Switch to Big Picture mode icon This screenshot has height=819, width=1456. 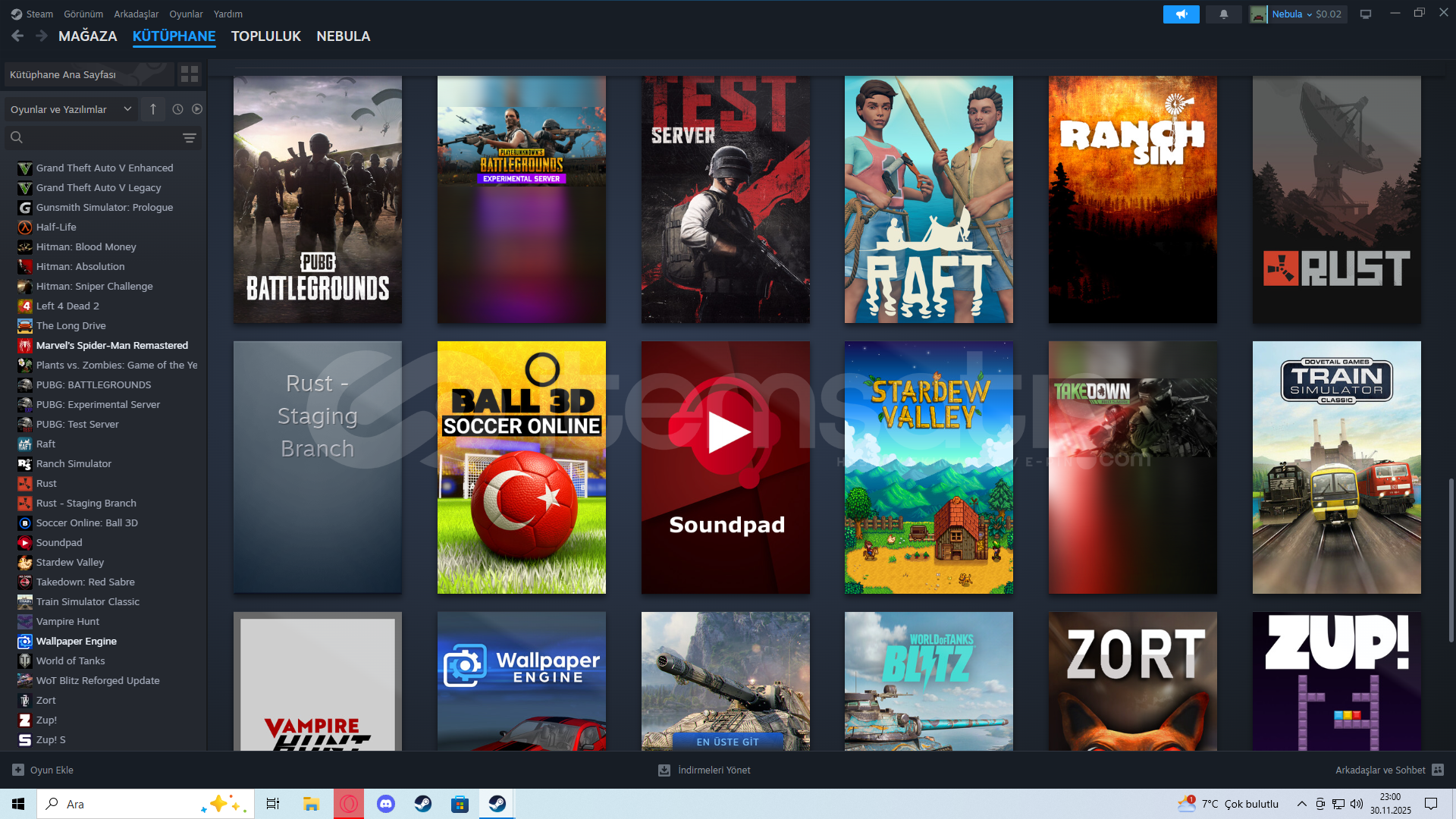1366,14
